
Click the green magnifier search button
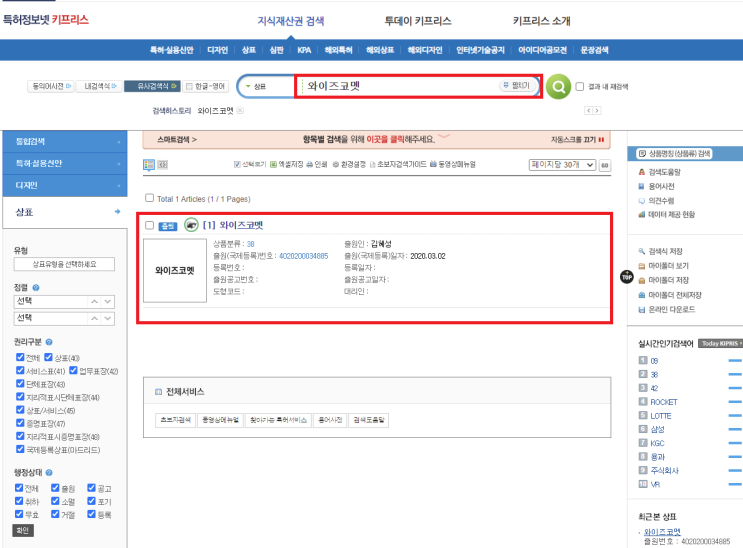558,87
